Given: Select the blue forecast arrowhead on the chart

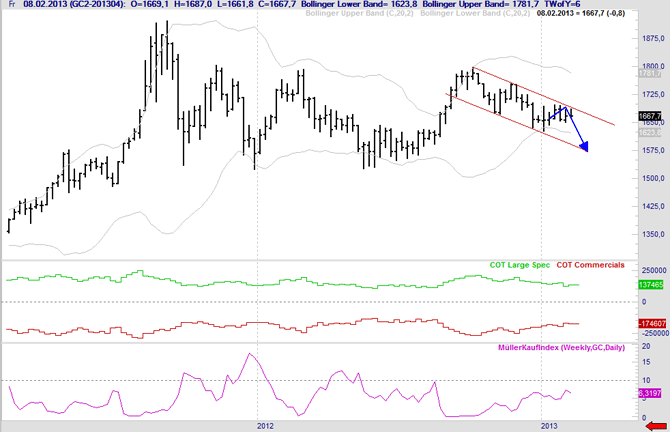Looking at the screenshot, I should 584,147.
